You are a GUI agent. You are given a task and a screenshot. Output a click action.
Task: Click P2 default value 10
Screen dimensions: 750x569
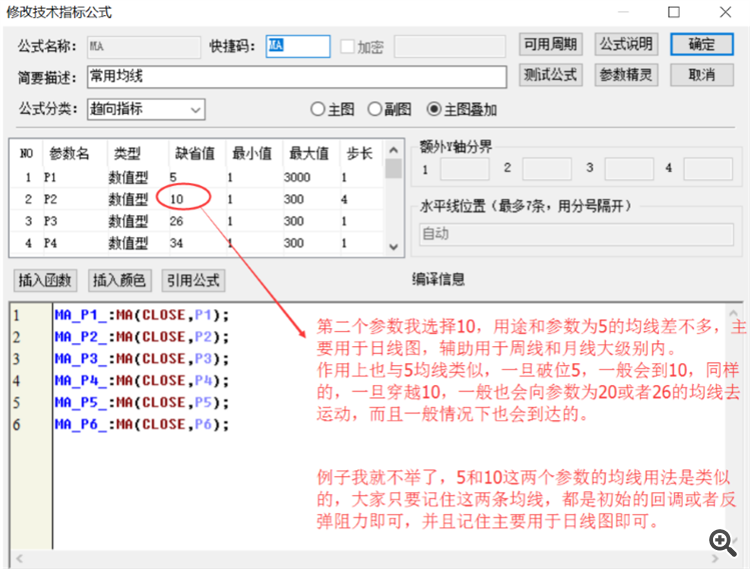click(x=176, y=199)
